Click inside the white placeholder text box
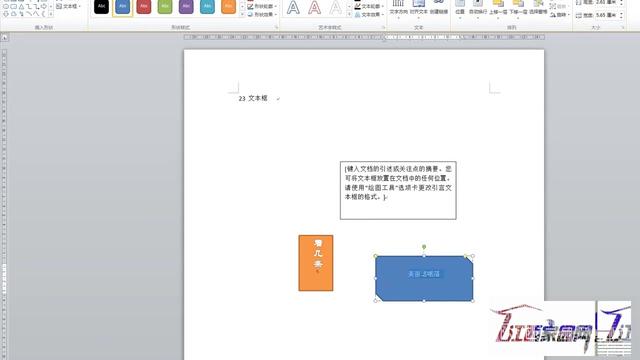This screenshot has height=360, width=640. (398, 190)
